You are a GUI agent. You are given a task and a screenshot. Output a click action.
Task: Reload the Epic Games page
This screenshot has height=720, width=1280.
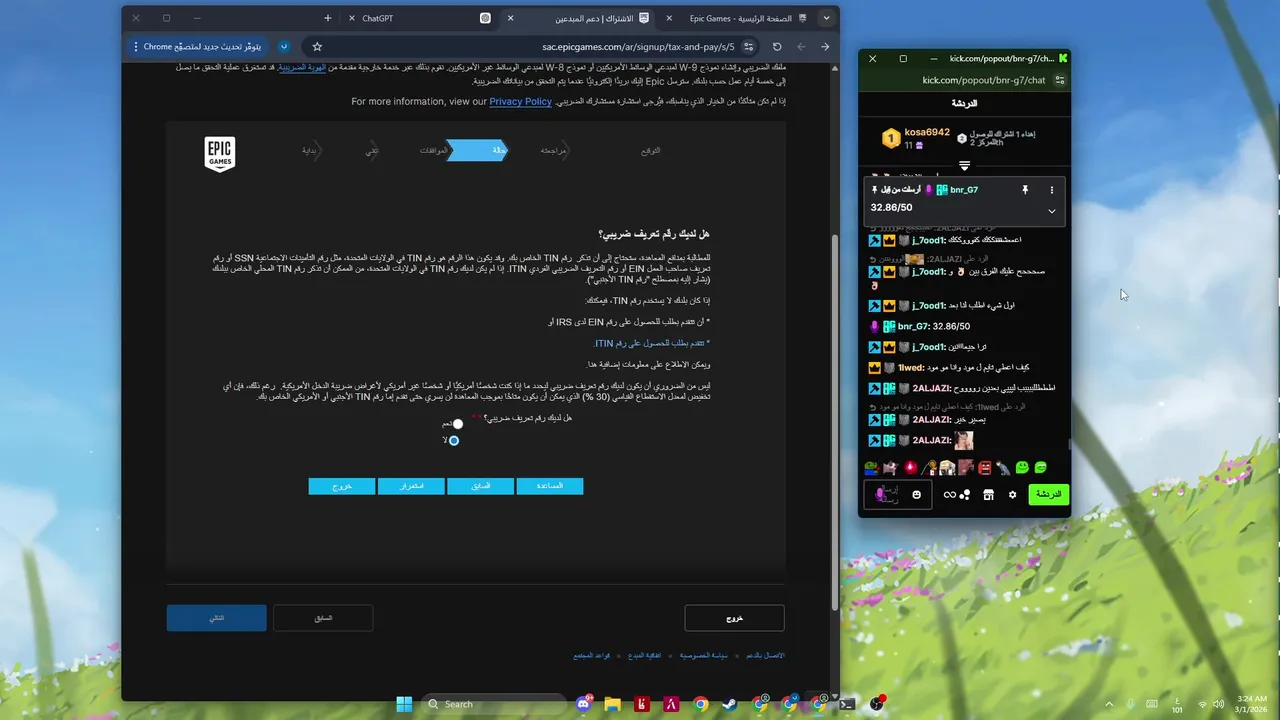coord(777,46)
